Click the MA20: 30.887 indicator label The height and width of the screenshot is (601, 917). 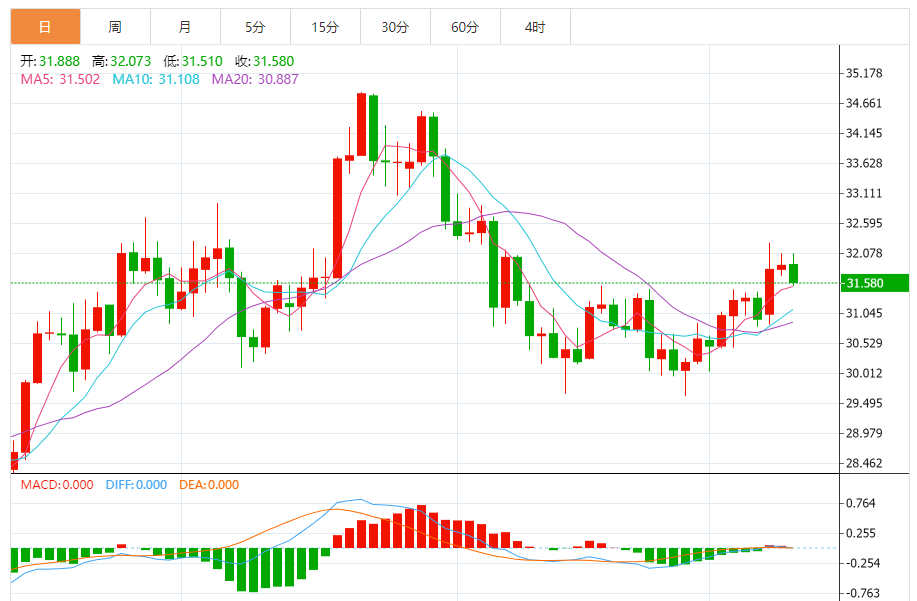click(255, 80)
